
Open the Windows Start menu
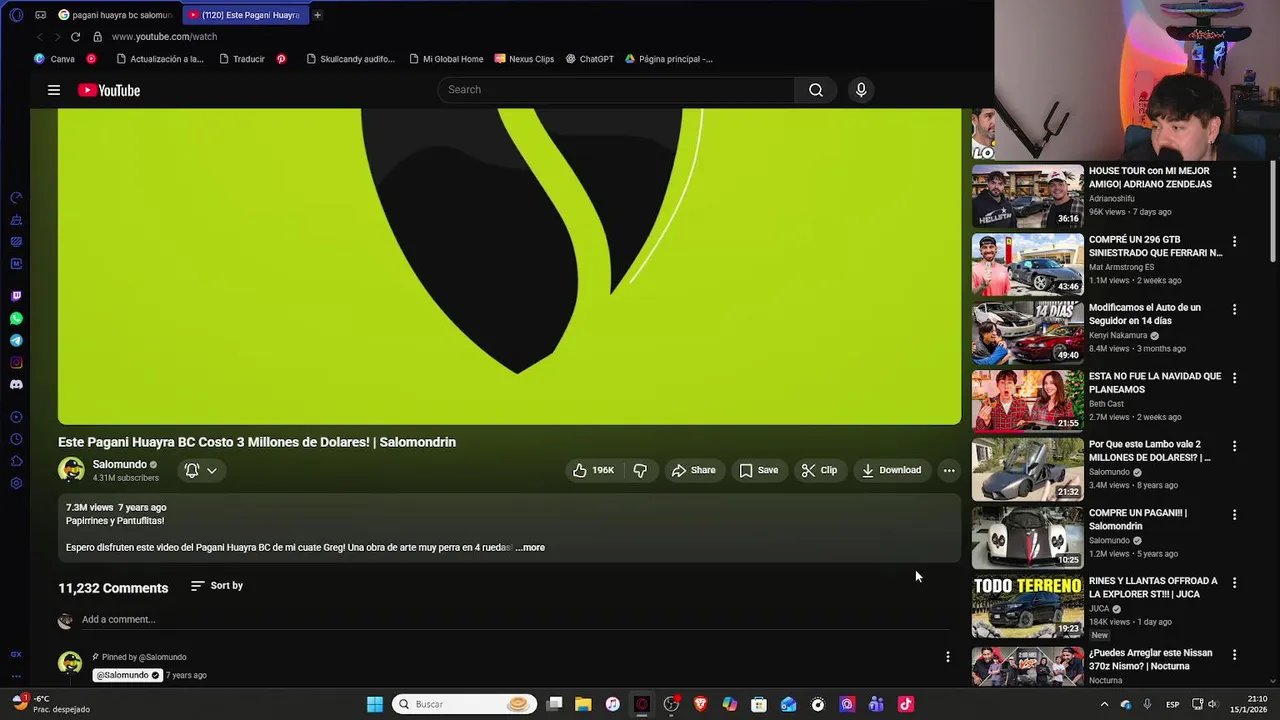(375, 704)
